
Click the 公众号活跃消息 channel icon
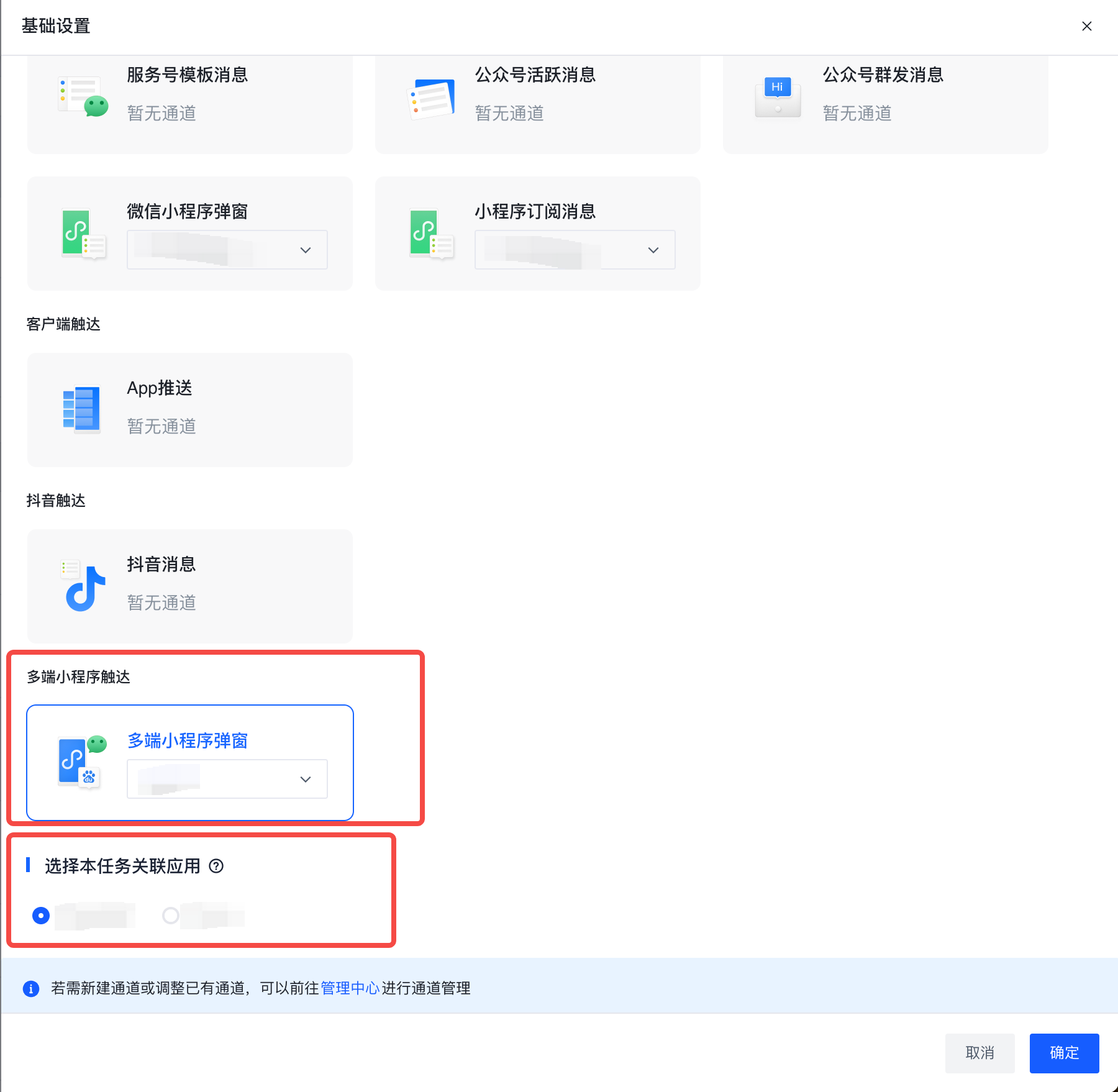[x=432, y=99]
